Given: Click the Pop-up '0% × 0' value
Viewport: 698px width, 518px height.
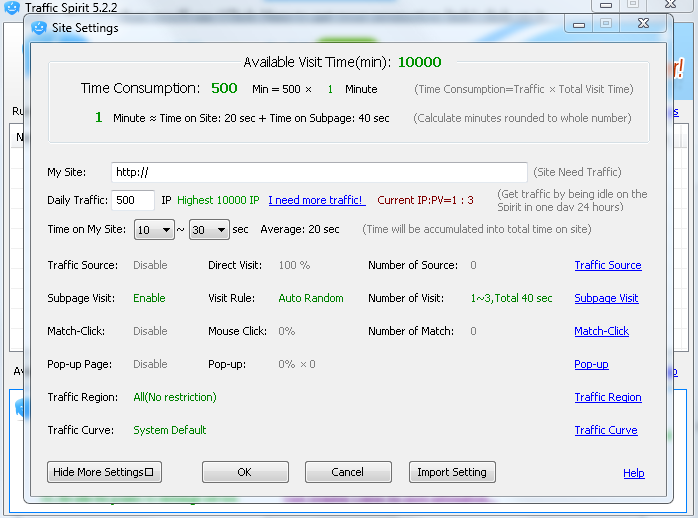Looking at the screenshot, I should click(x=297, y=364).
